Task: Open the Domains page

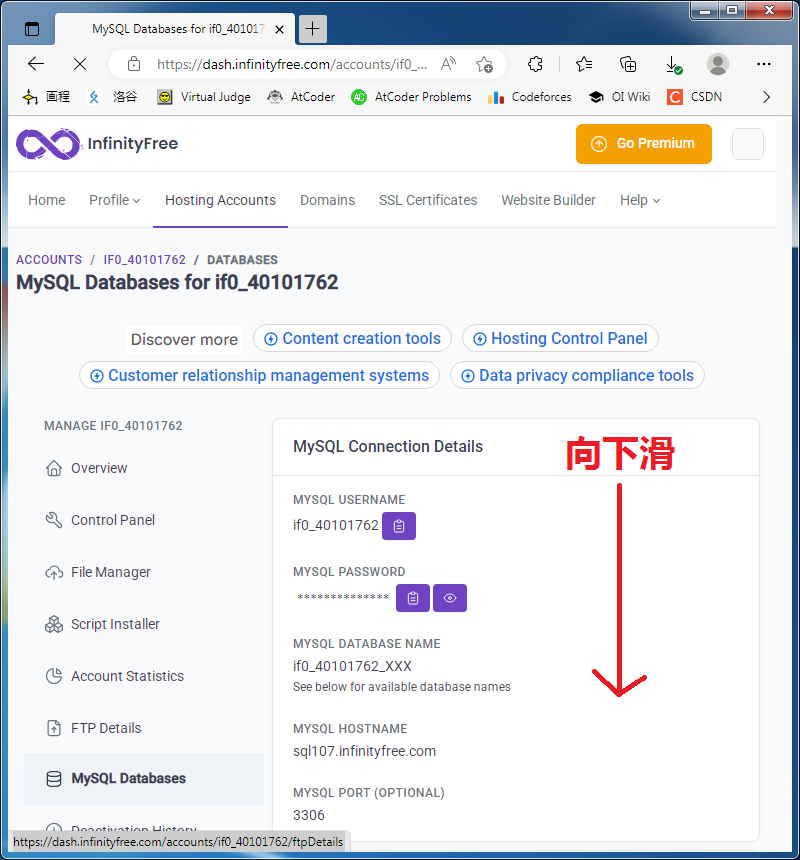Action: [x=327, y=200]
